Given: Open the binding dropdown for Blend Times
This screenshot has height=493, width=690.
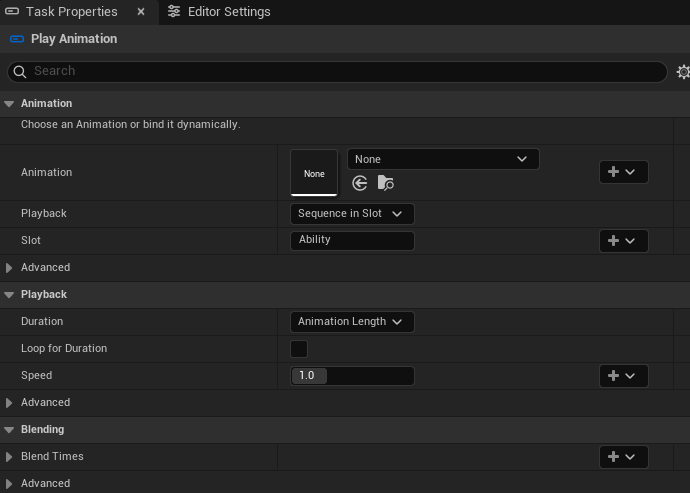Looking at the screenshot, I should coord(624,457).
